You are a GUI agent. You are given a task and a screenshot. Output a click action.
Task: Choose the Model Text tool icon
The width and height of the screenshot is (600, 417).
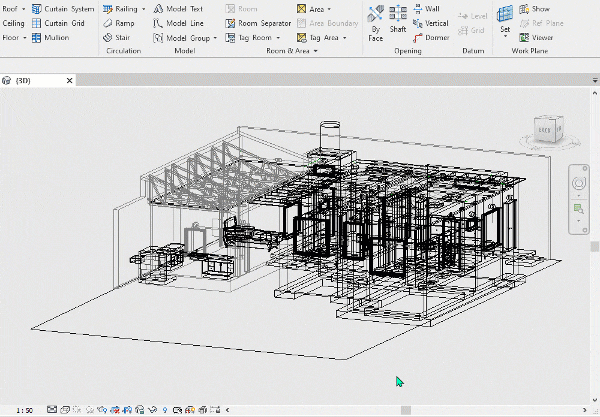pyautogui.click(x=158, y=8)
